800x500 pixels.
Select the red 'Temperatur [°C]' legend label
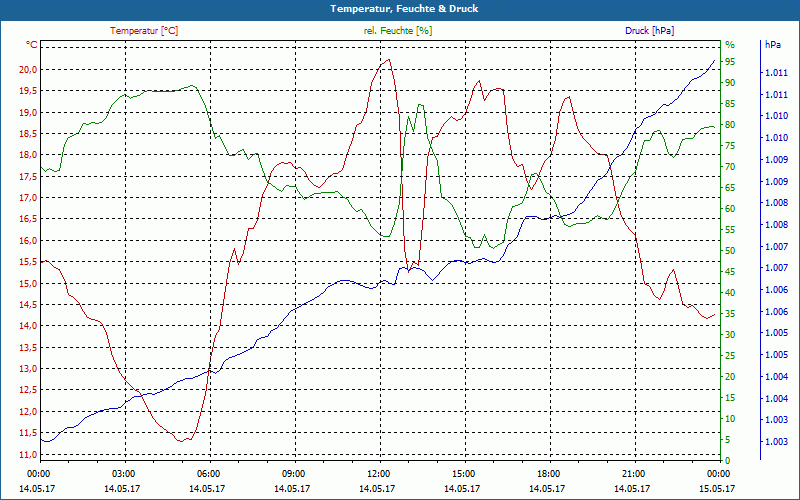(x=144, y=31)
